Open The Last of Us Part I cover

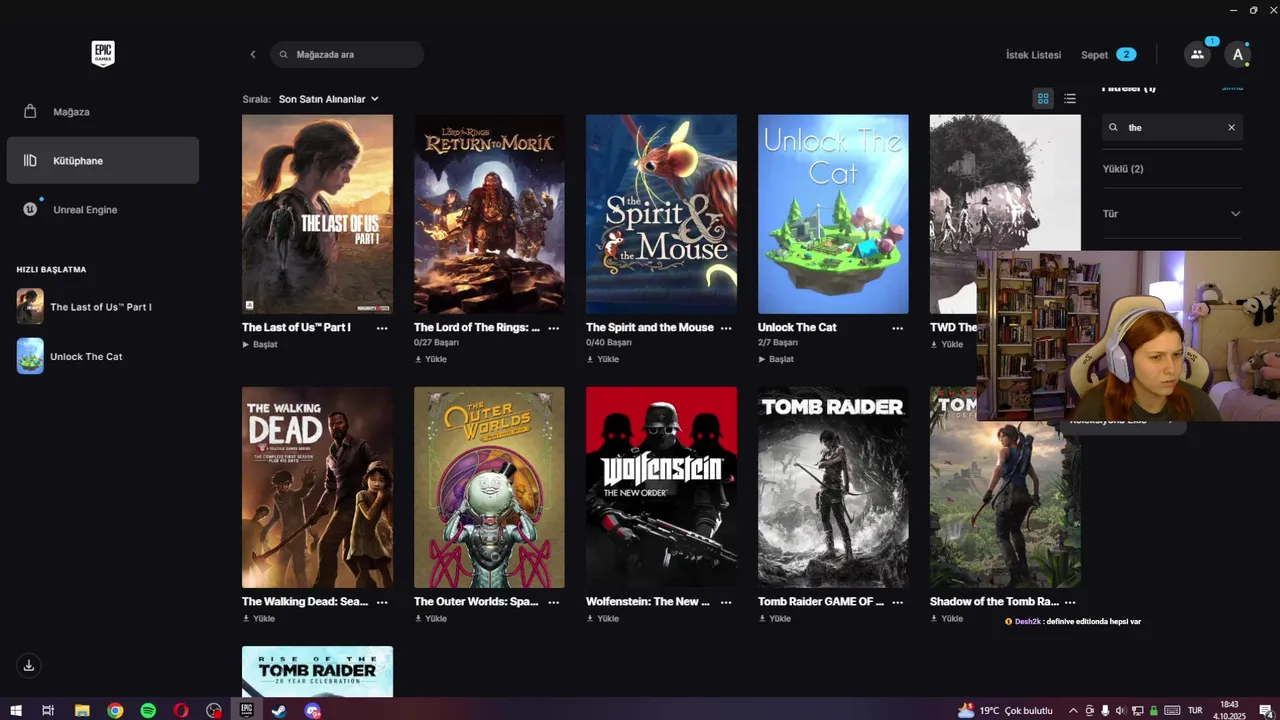(317, 214)
